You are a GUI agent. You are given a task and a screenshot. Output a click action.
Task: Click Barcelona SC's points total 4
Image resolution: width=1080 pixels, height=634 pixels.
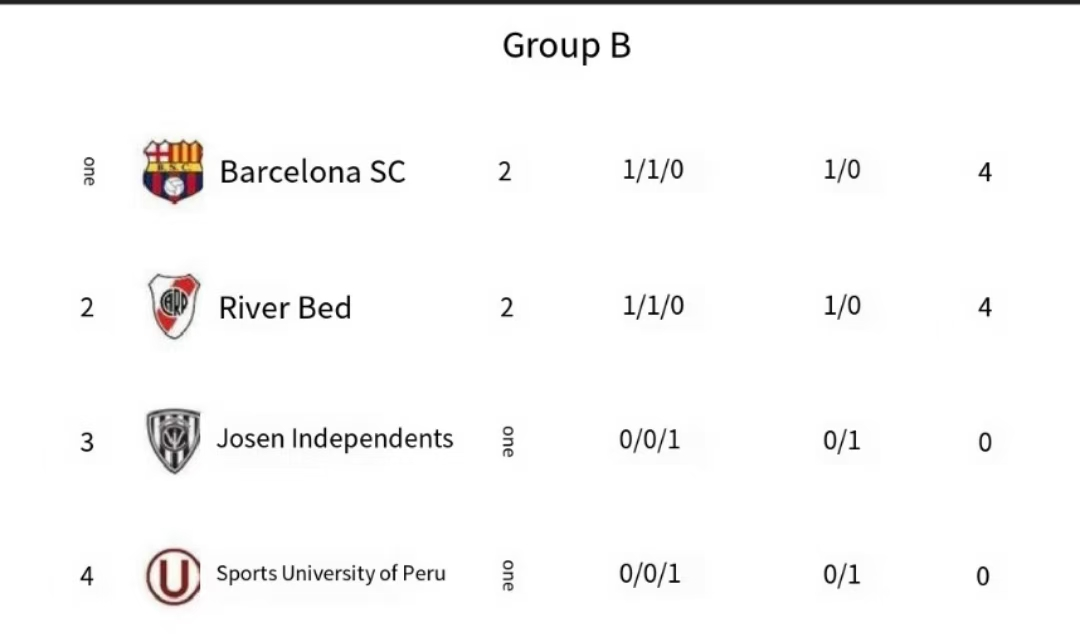(985, 173)
